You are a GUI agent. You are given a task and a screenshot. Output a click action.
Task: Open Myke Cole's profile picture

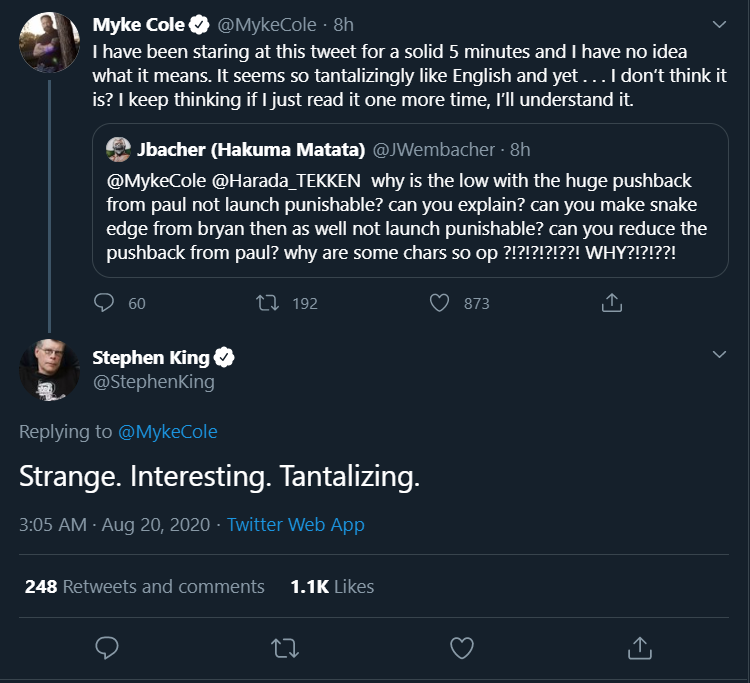pos(49,43)
